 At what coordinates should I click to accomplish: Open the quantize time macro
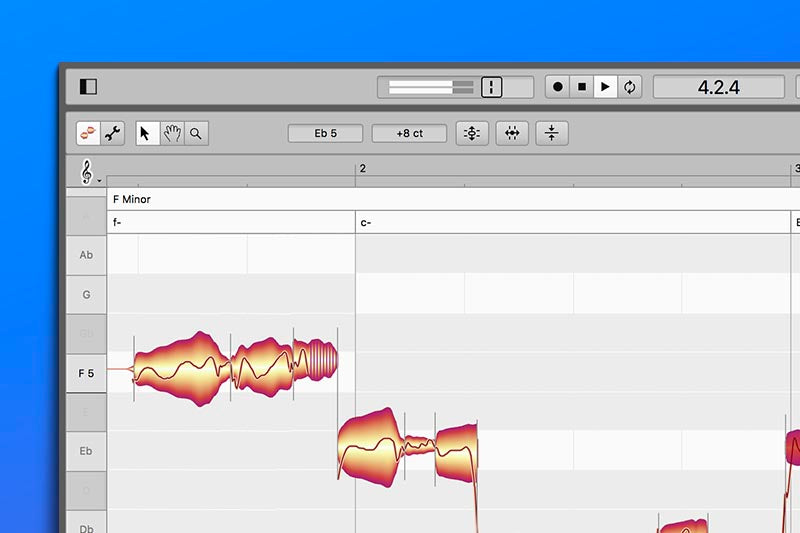coord(512,134)
